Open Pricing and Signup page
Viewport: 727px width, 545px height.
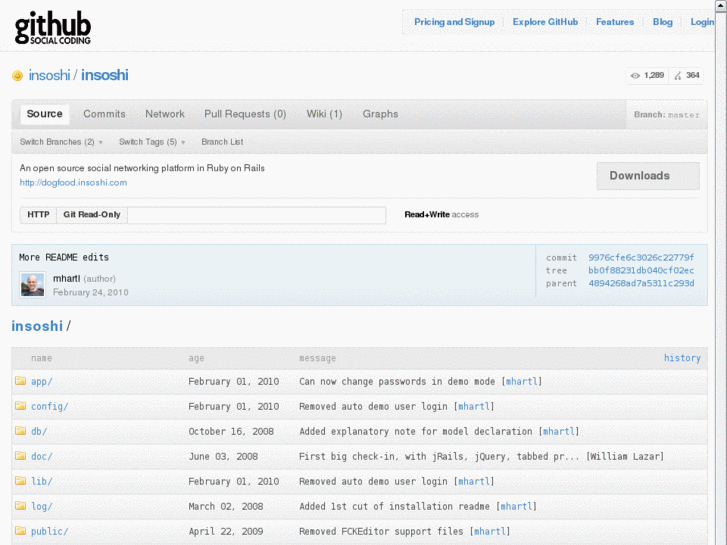tap(454, 22)
